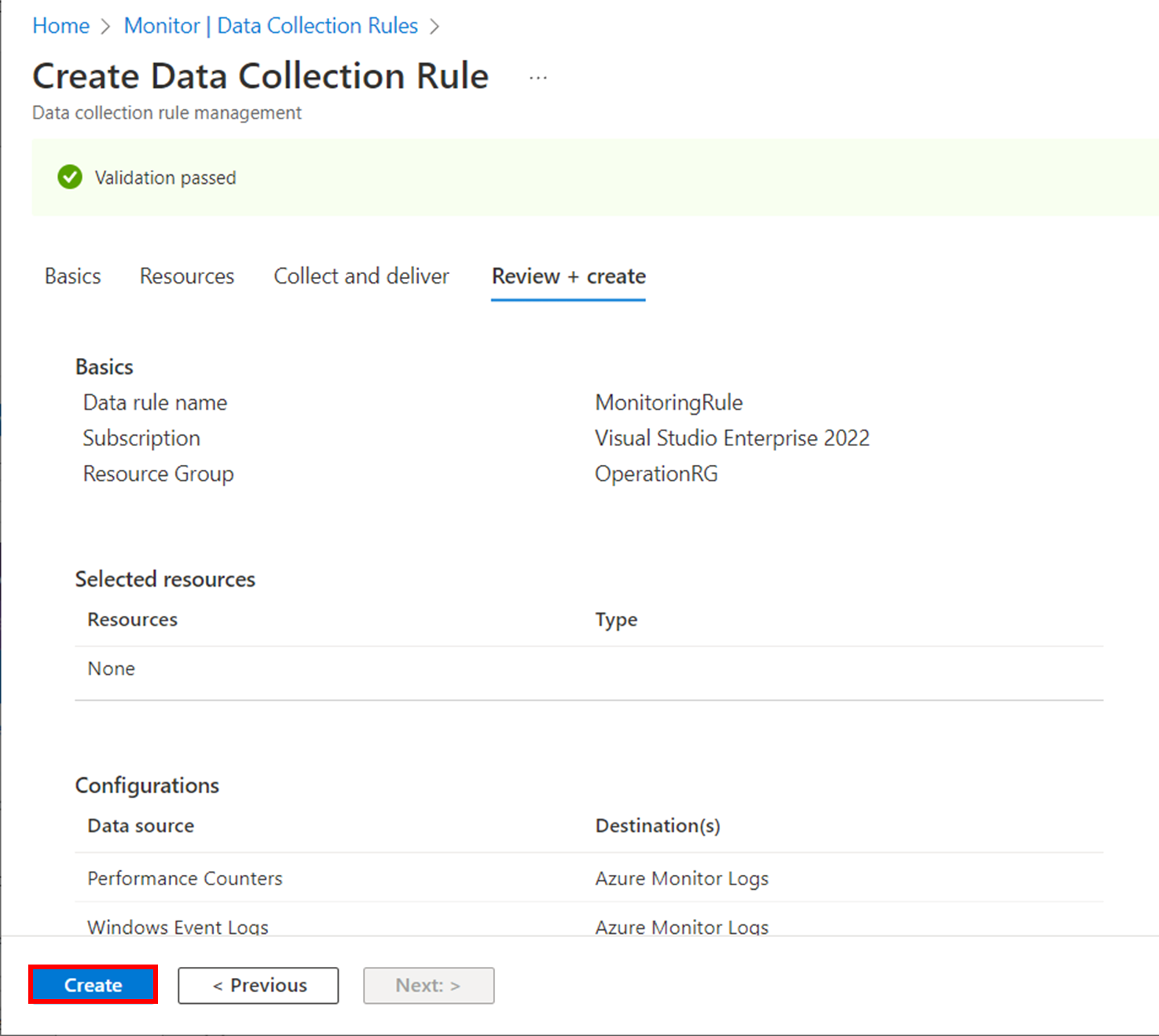Click the Azure Monitor Logs destination entry

coord(681,878)
